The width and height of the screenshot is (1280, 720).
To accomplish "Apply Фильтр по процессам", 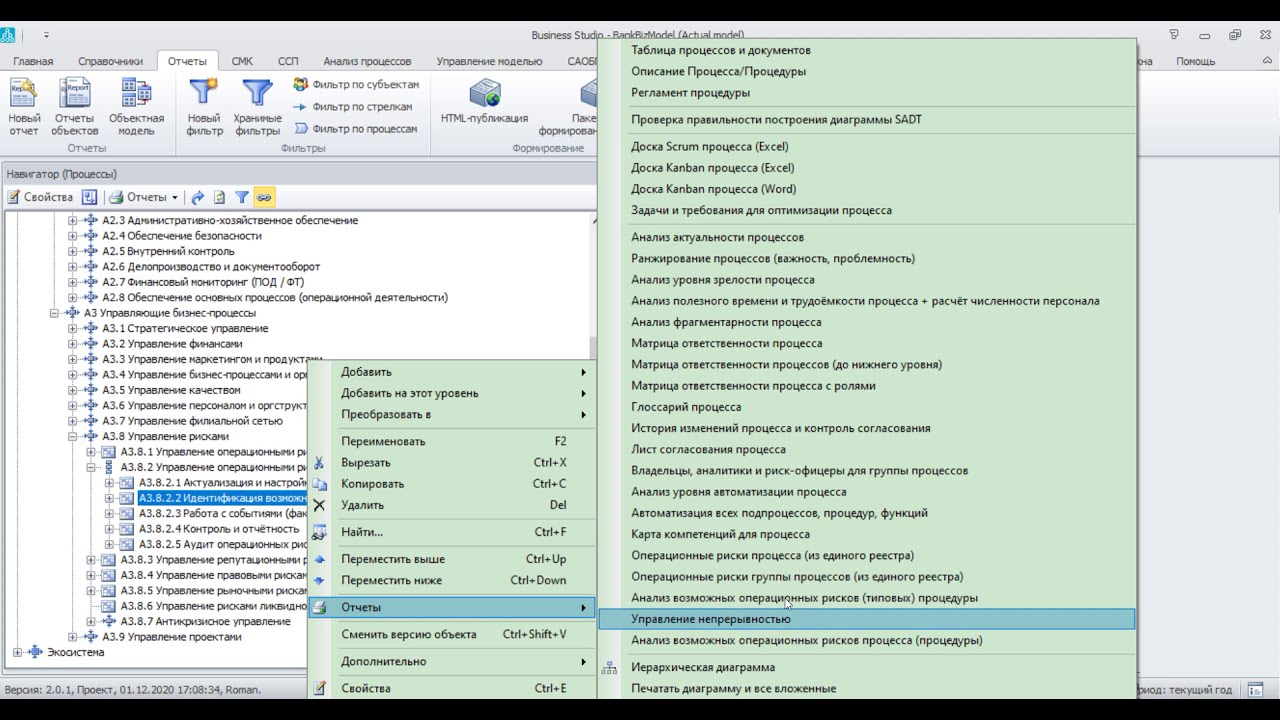I will 355,129.
